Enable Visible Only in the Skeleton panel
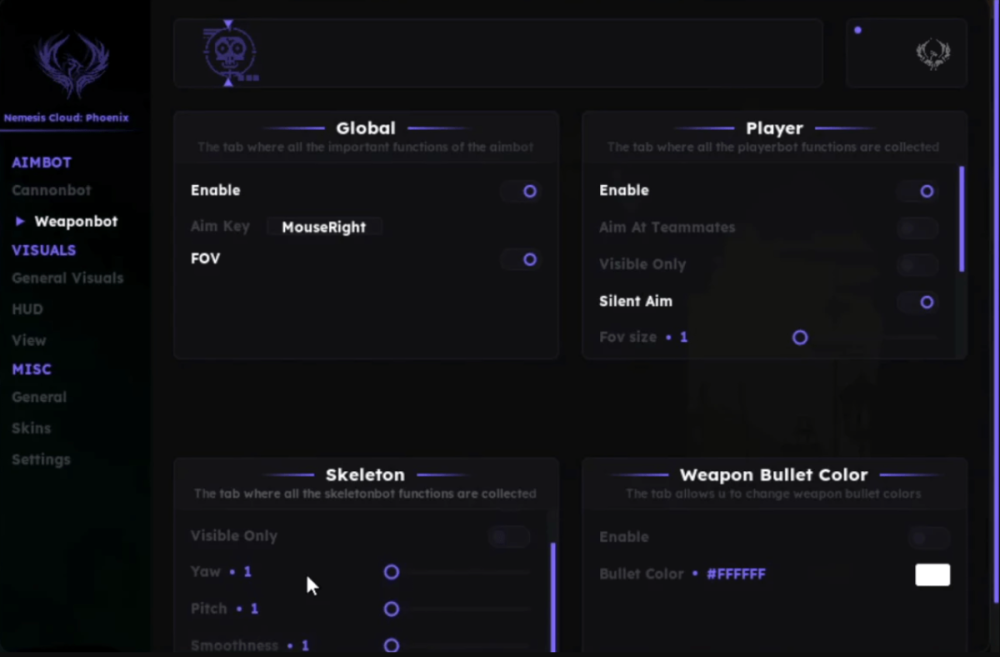1000x657 pixels. (509, 536)
